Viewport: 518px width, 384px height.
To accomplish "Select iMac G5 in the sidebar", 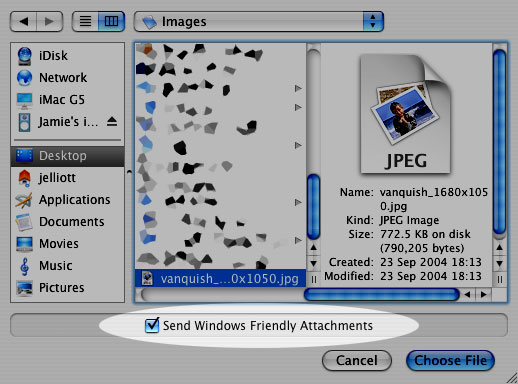I will pyautogui.click(x=67, y=100).
